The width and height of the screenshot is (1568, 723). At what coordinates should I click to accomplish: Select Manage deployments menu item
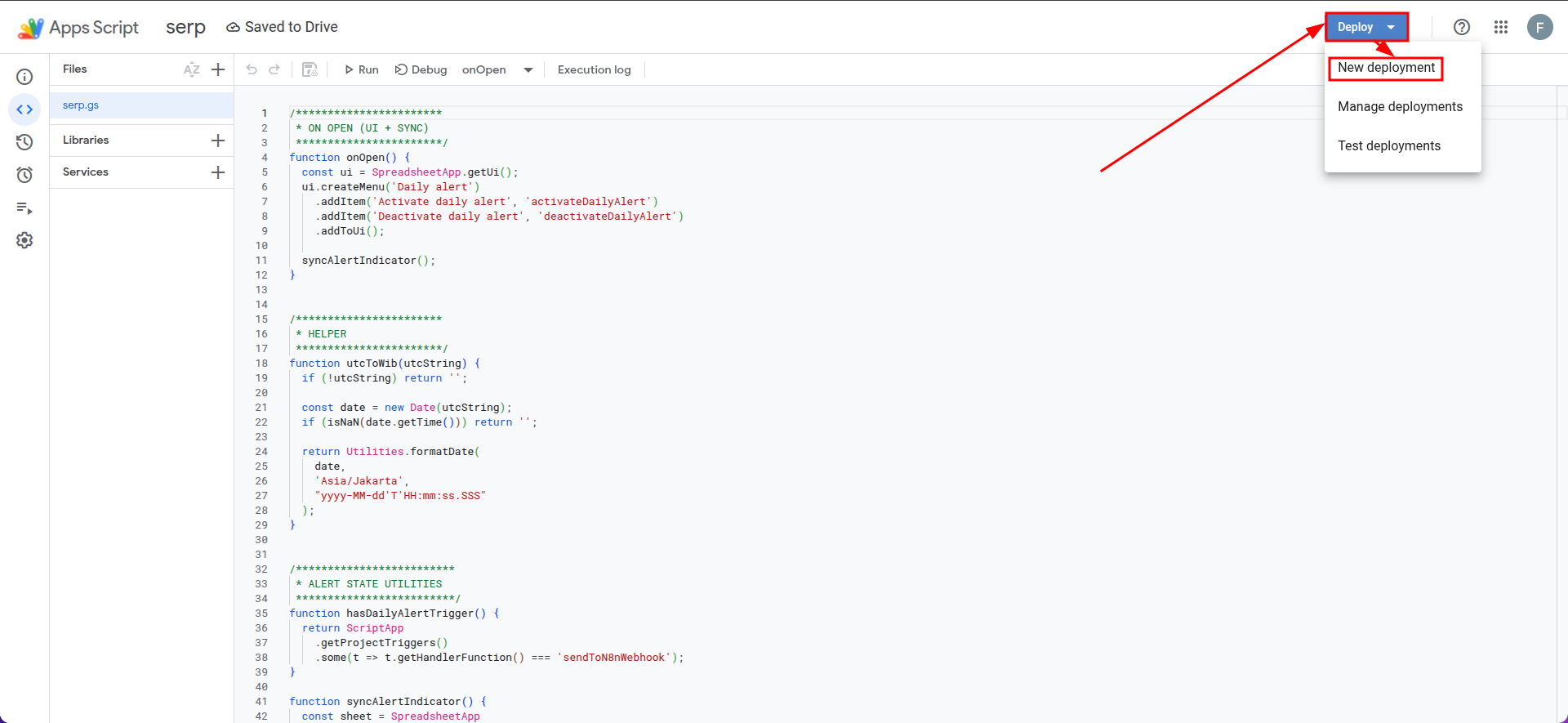point(1400,107)
